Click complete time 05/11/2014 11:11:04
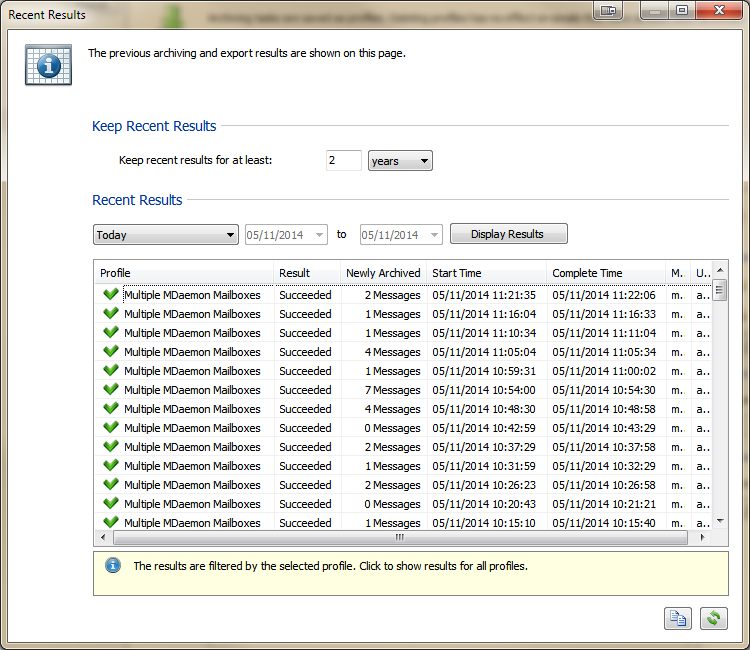Screen dimensions: 750x650 coord(604,333)
